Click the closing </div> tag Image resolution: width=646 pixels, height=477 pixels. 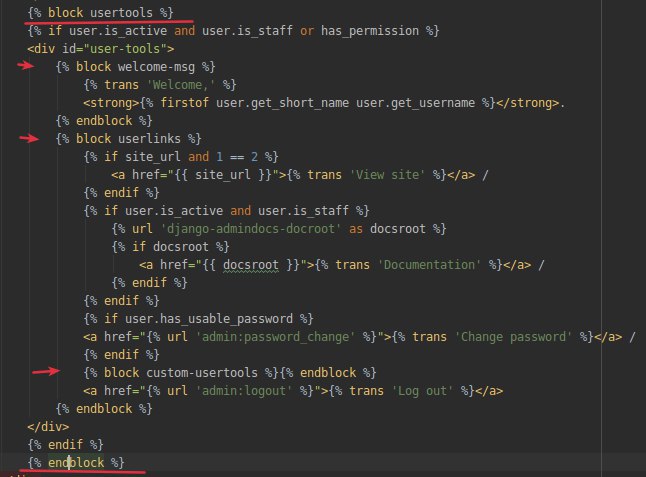[x=48, y=427]
